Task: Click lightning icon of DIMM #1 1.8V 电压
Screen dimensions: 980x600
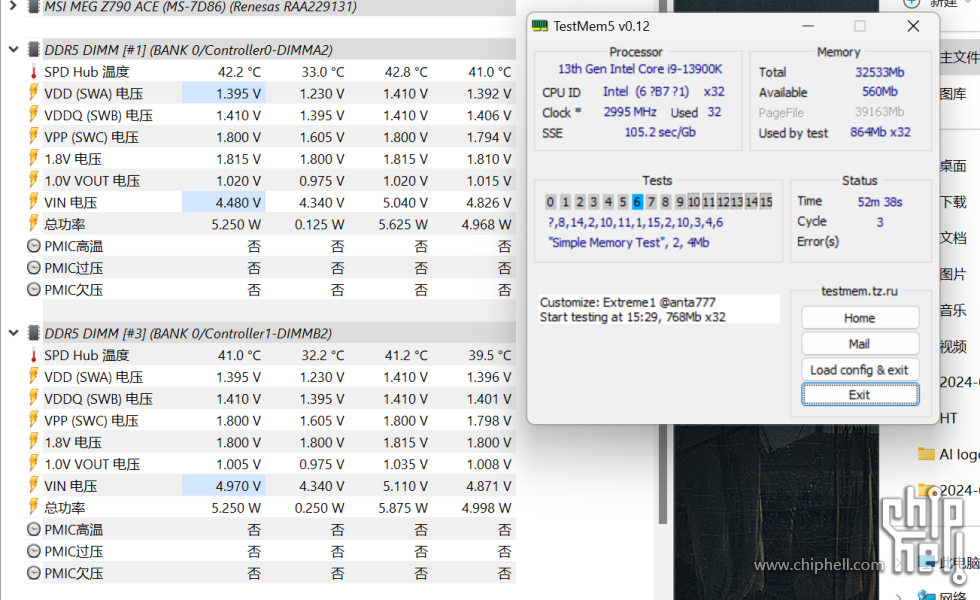Action: [34, 159]
